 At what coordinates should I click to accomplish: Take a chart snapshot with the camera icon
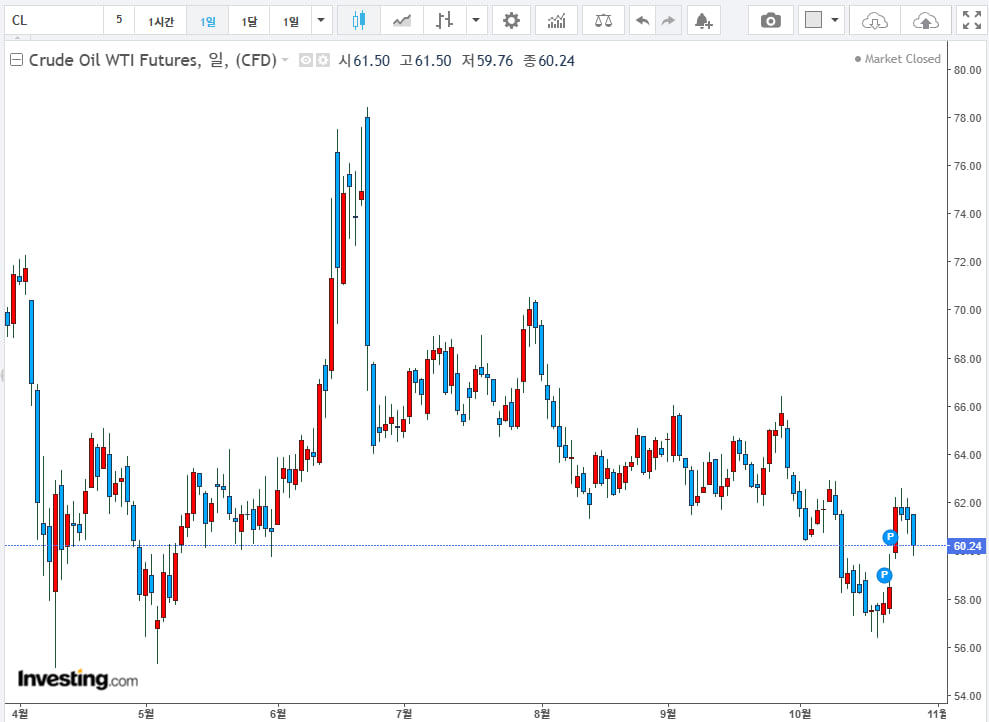[x=770, y=20]
